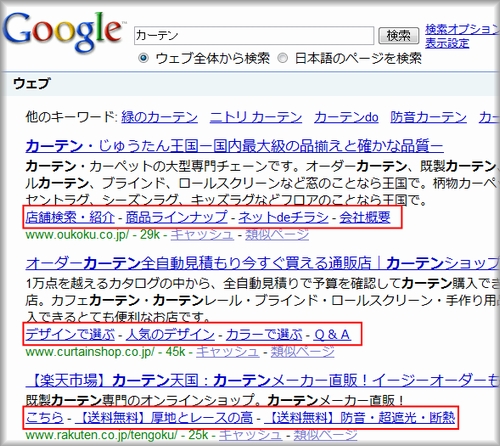Open 類似ページ link for www.oukoku.co.jp
This screenshot has width=500, height=446.
tap(277, 235)
